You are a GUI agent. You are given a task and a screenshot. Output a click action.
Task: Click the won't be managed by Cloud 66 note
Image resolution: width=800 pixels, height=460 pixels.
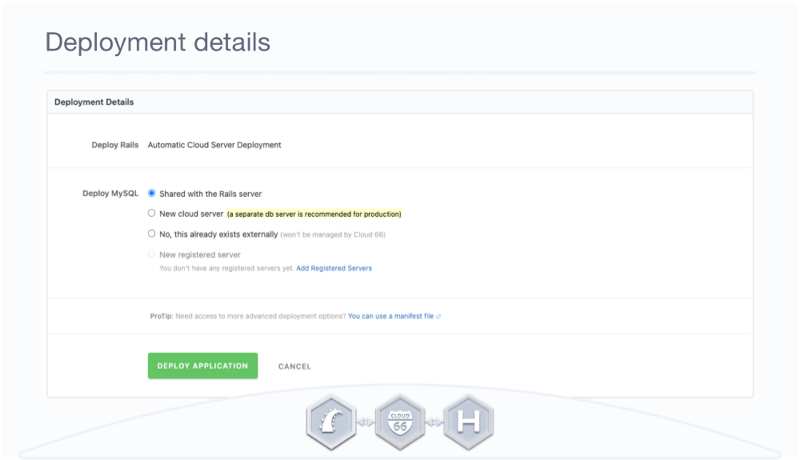333,235
